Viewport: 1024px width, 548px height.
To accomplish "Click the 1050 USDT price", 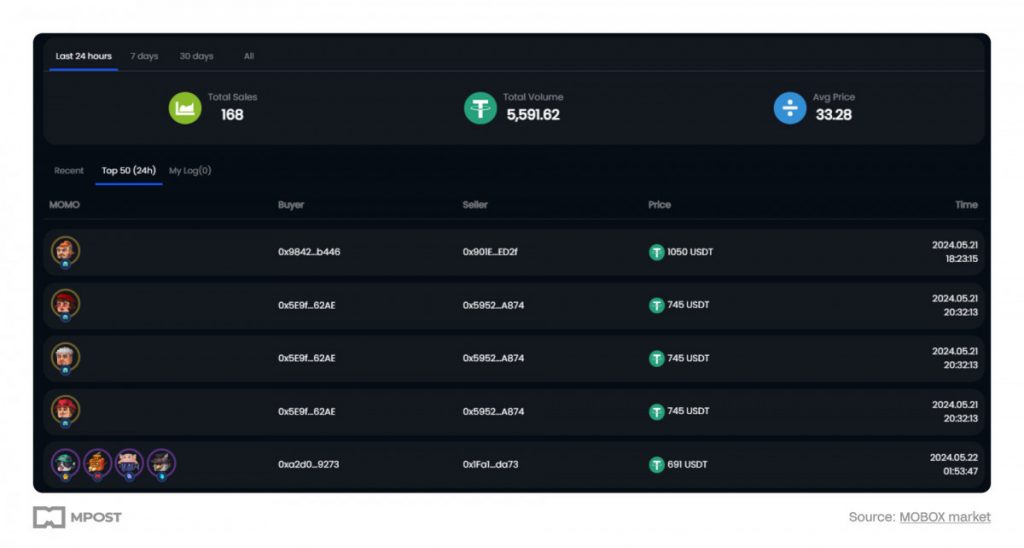I will pos(690,252).
